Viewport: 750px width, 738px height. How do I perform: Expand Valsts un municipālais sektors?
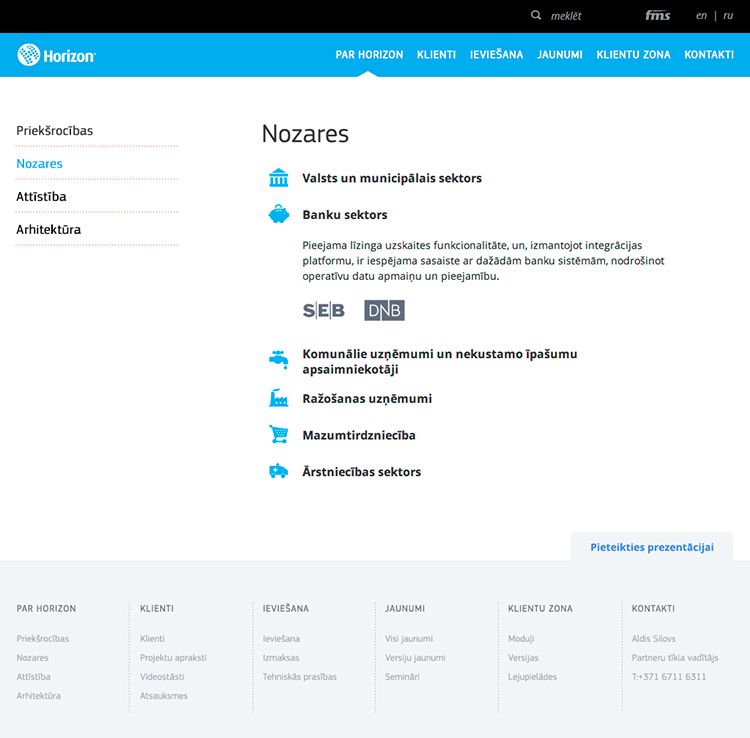click(x=392, y=178)
